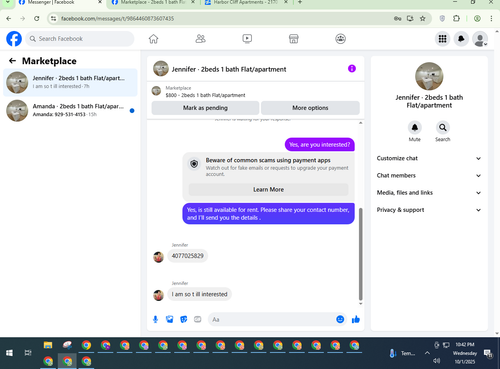Image resolution: width=500 pixels, height=369 pixels.
Task: Open the Windows notification center icon
Action: pyautogui.click(x=489, y=353)
